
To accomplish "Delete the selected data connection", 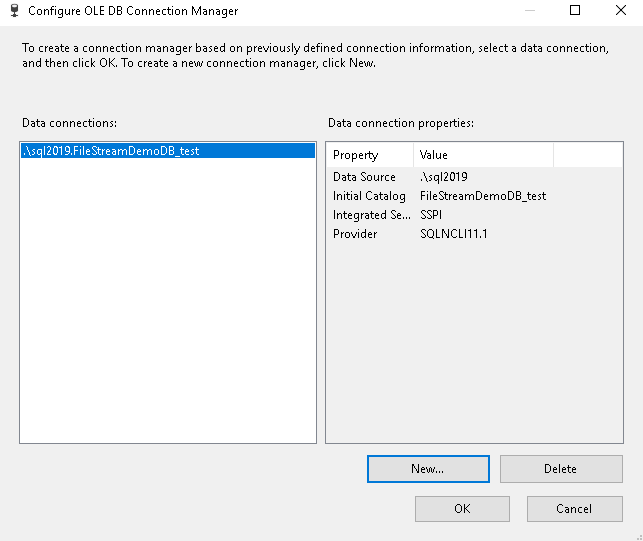I will (x=560, y=469).
